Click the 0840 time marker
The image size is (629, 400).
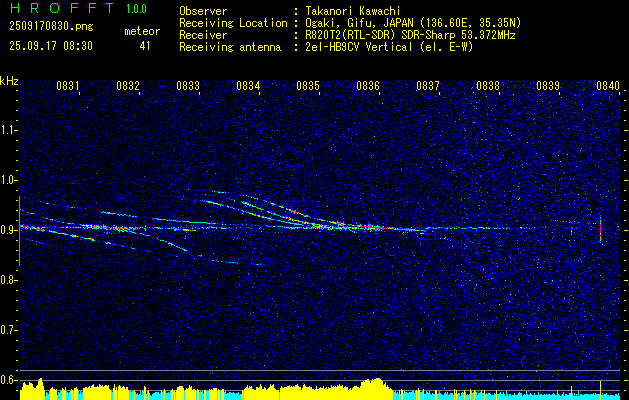coord(607,85)
